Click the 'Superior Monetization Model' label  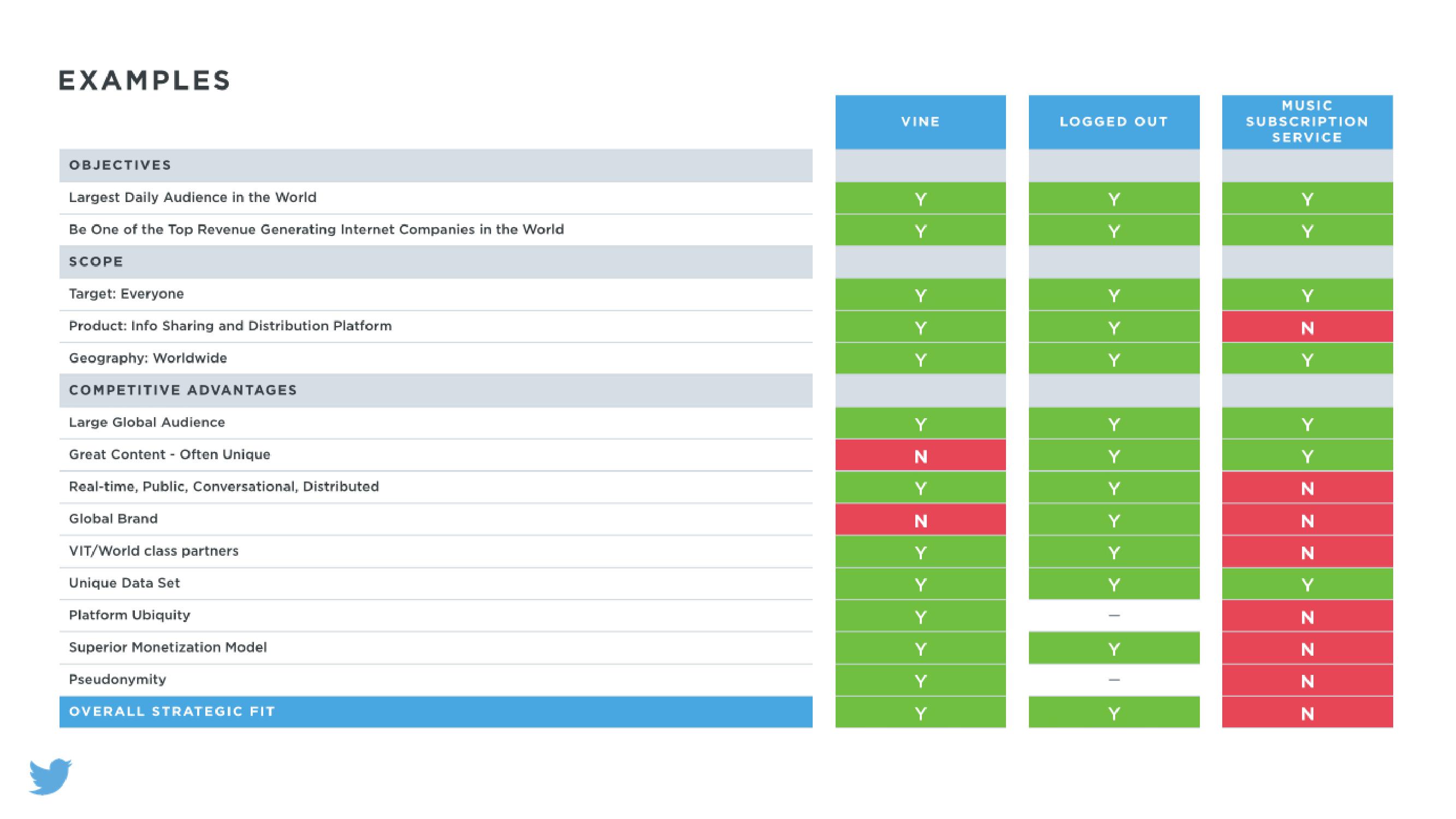[x=167, y=648]
